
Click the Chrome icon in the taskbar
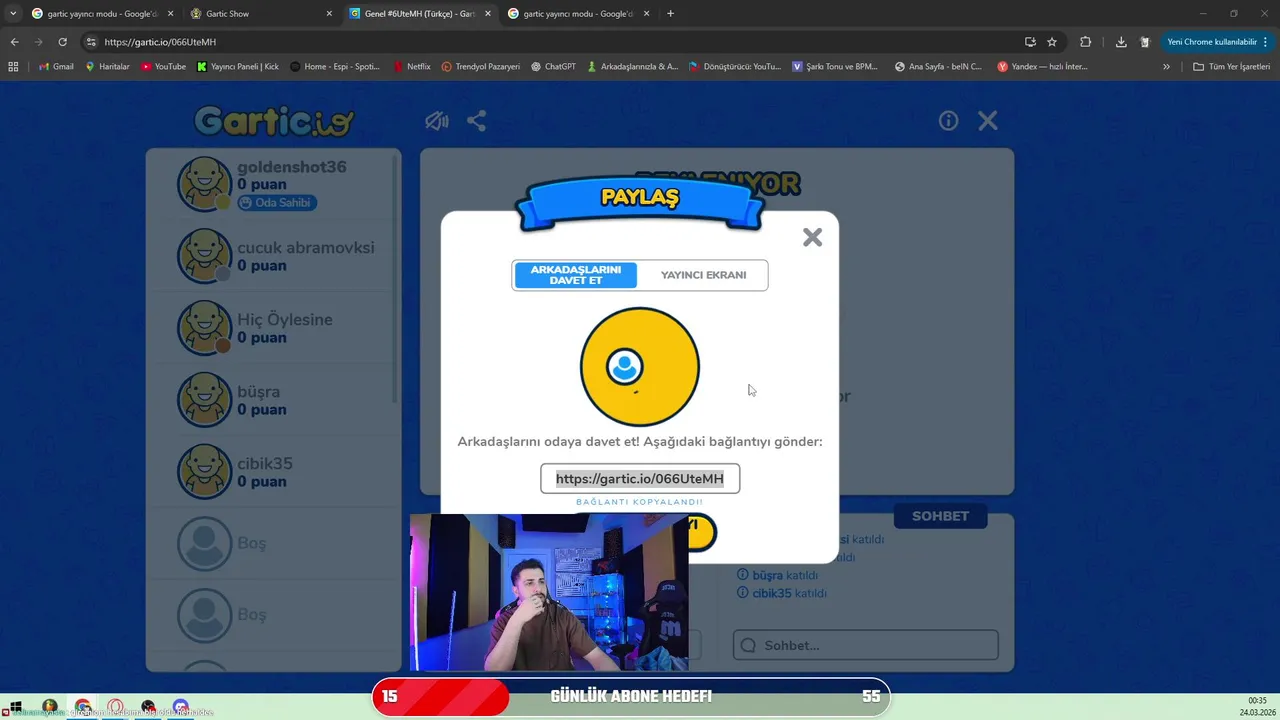coord(83,707)
